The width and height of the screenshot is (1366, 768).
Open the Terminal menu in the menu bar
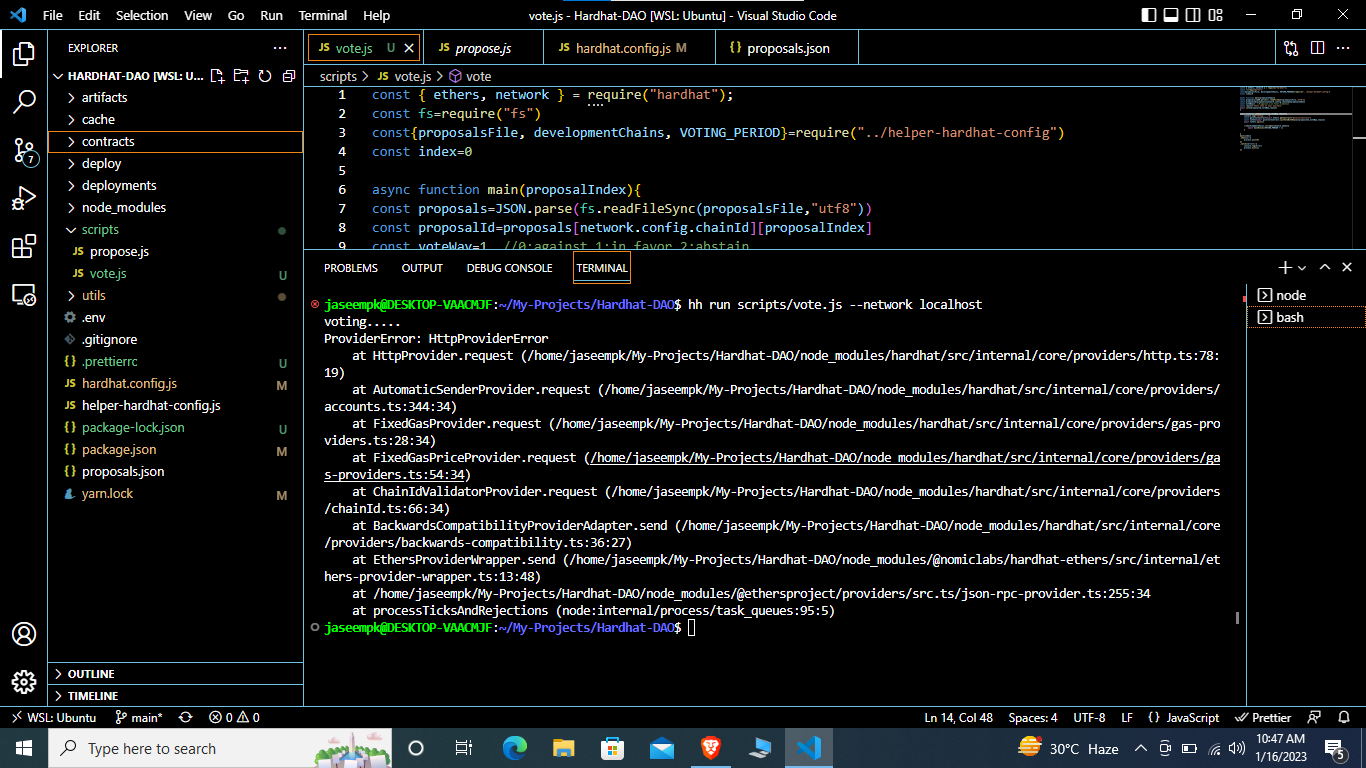pos(322,15)
